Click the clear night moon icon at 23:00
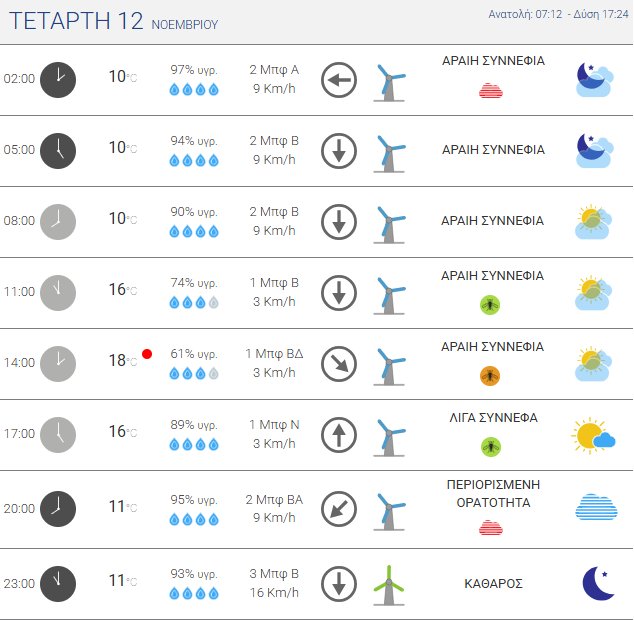The image size is (634, 620). (x=597, y=584)
